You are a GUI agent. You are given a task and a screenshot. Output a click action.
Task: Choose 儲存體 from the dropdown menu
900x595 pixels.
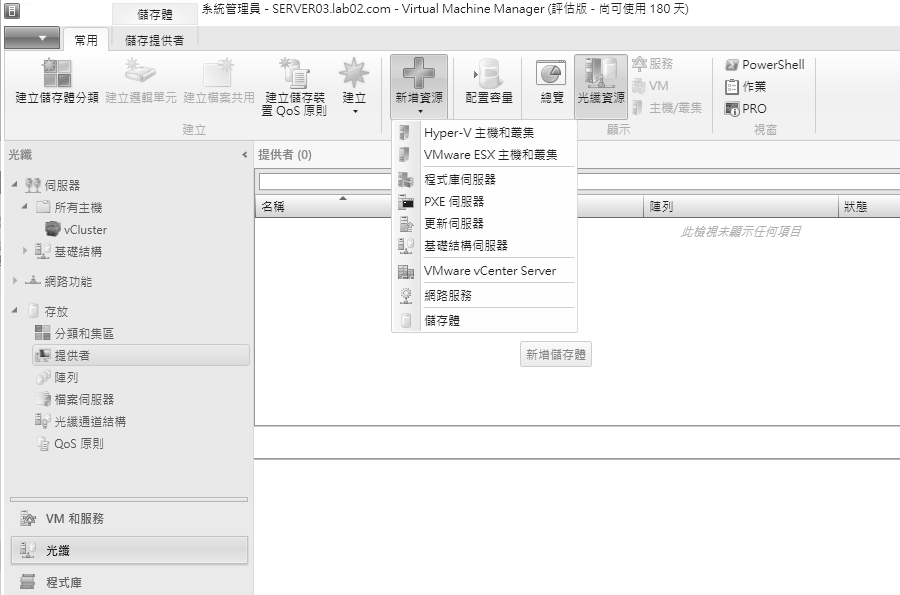484,321
